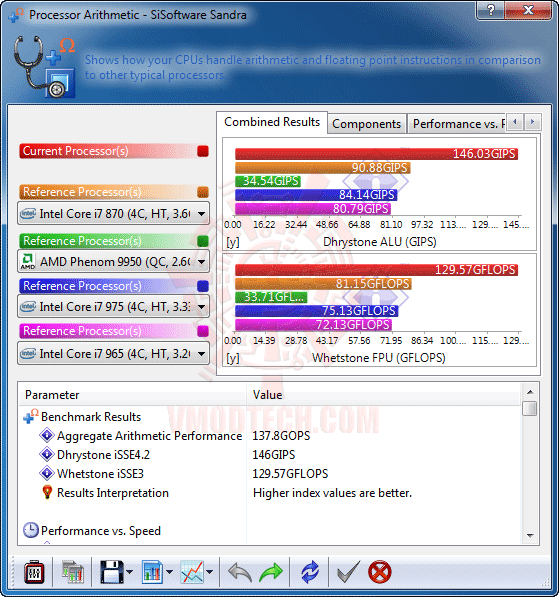Click the magenta 80.79GIPS bar
The height and width of the screenshot is (597, 559).
[313, 209]
